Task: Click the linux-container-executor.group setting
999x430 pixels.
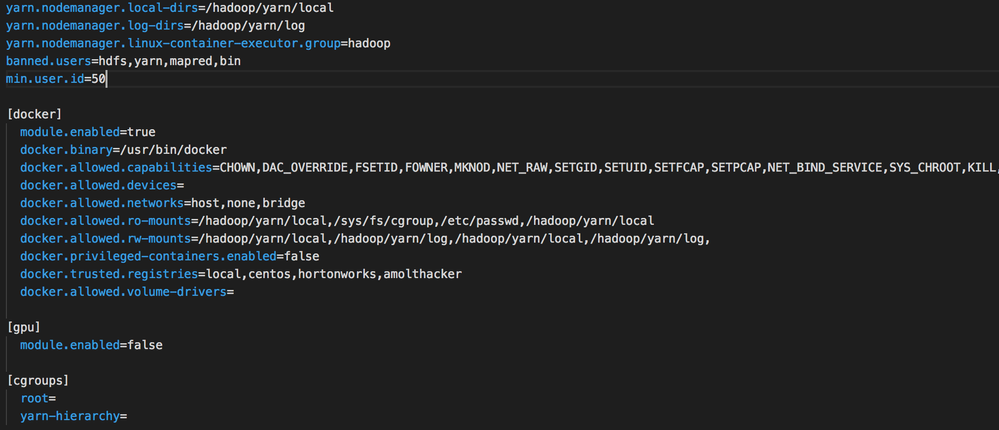Action: pyautogui.click(x=198, y=44)
